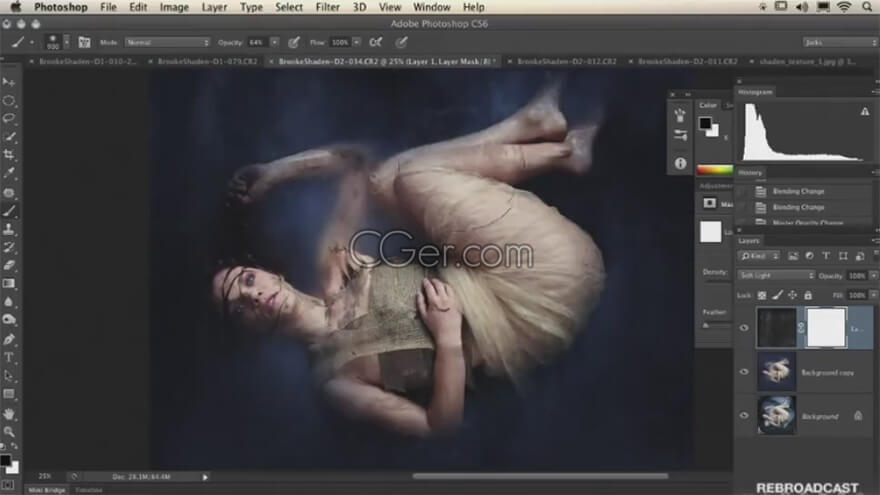Click the Layer 1 mask thumbnail
This screenshot has width=880, height=495.
[826, 327]
